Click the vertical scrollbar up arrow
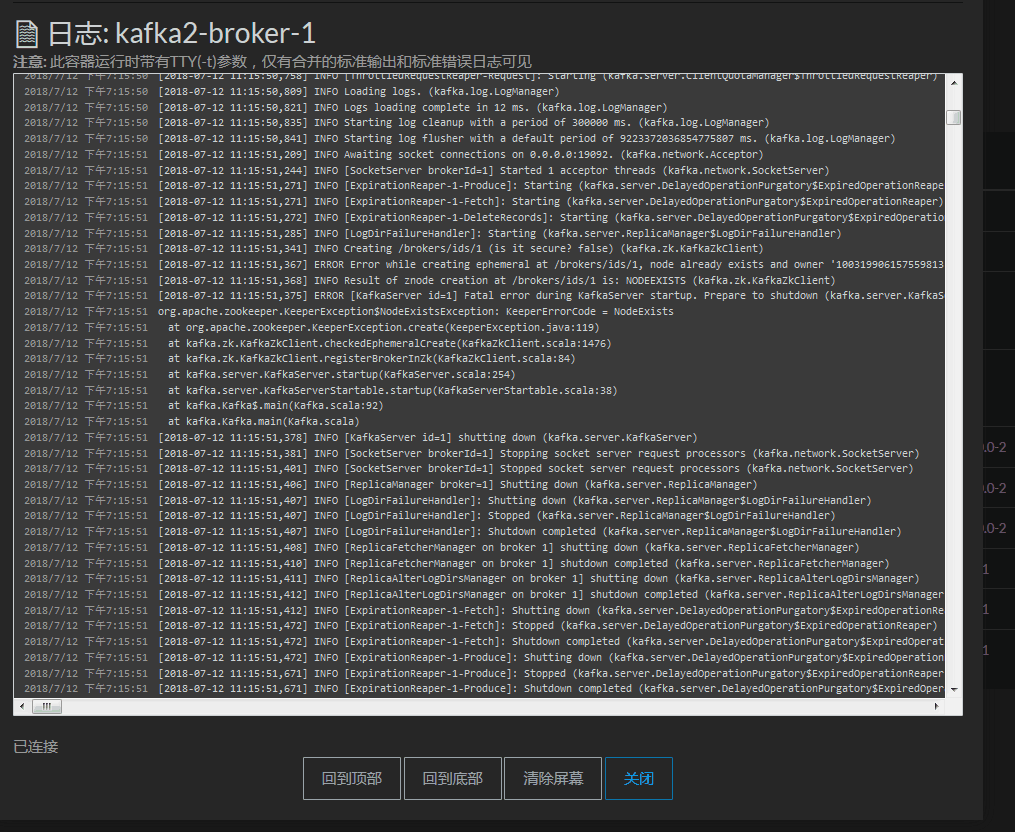The height and width of the screenshot is (832, 1015). point(954,83)
